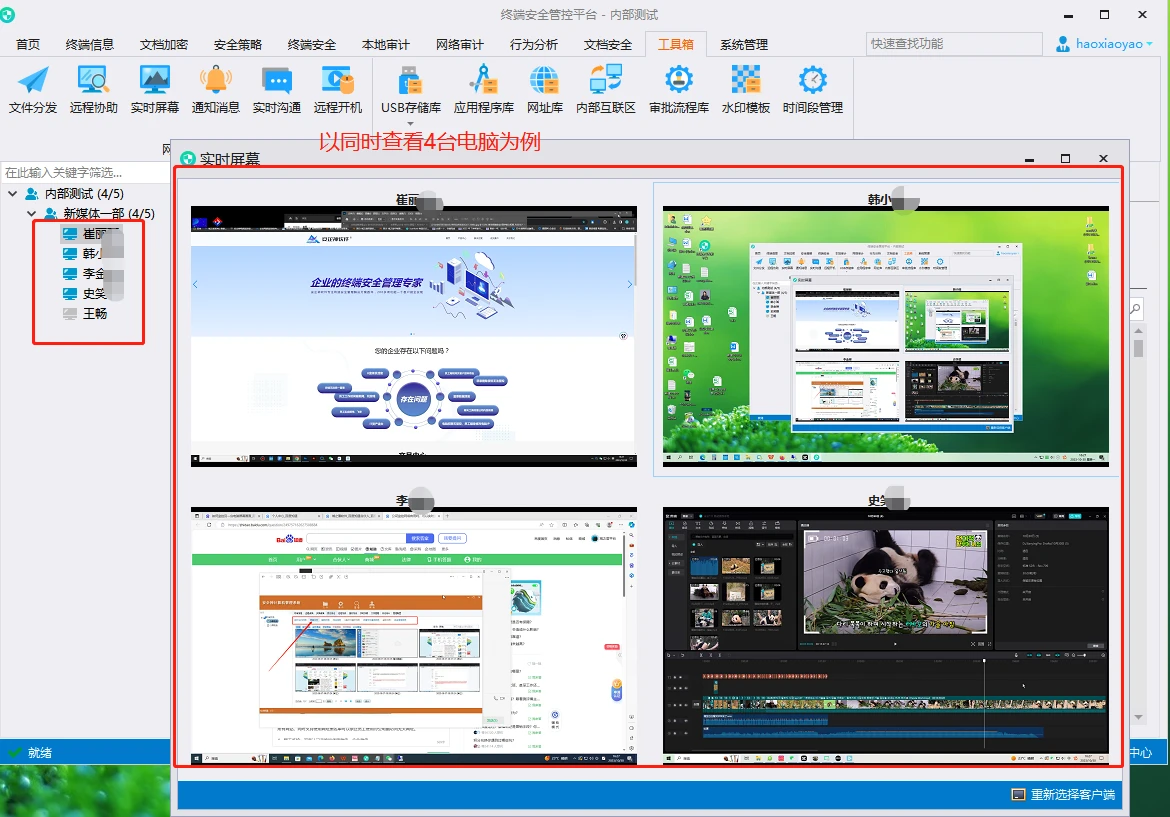Image resolution: width=1170 pixels, height=817 pixels.
Task: Click the scrollbar up arrow at right
Action: pyautogui.click(x=1139, y=331)
